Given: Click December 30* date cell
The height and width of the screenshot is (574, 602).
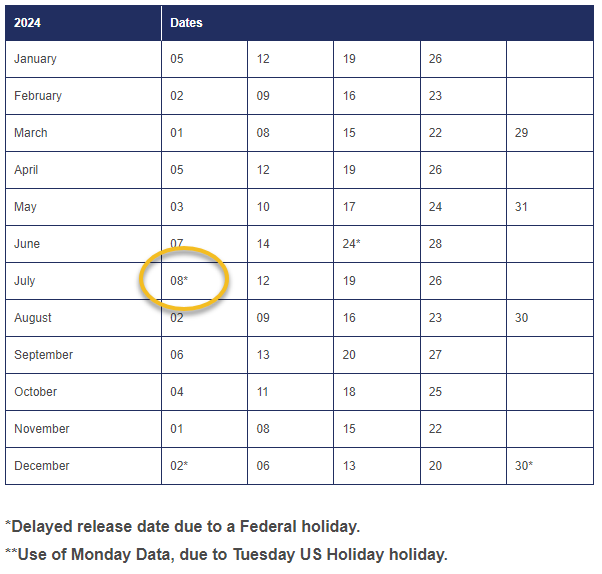Looking at the screenshot, I should pos(524,466).
